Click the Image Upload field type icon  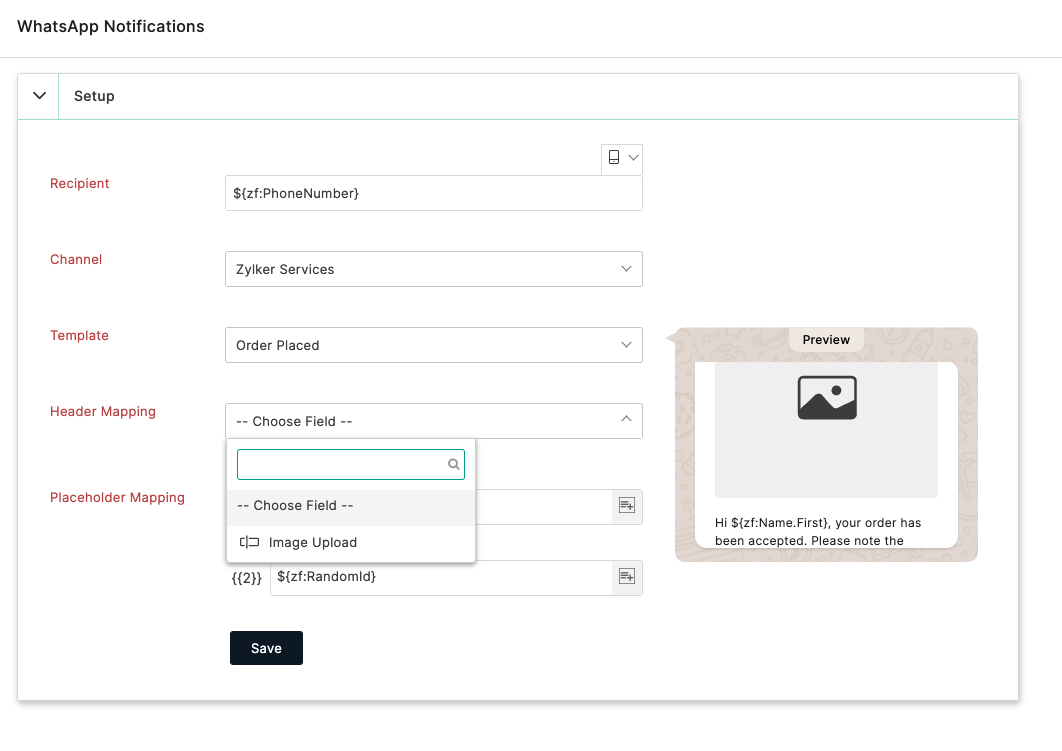pos(249,542)
